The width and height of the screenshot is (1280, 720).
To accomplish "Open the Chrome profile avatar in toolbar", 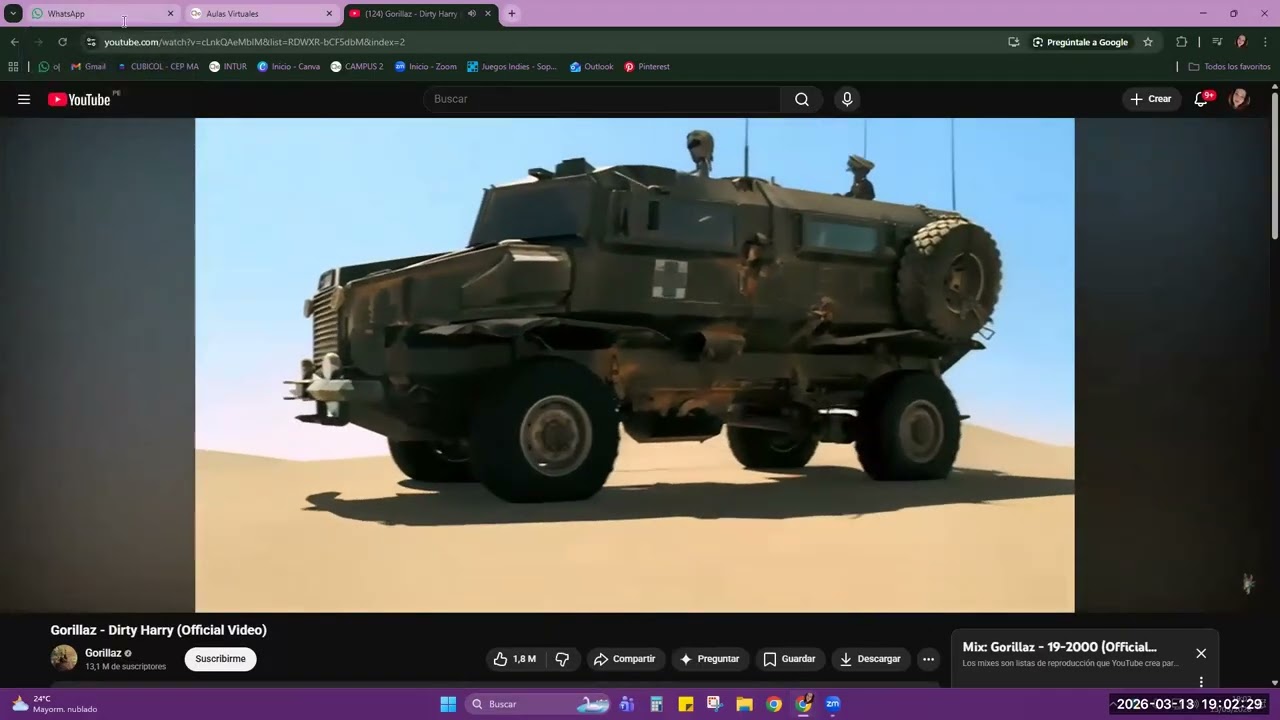I will [1241, 42].
